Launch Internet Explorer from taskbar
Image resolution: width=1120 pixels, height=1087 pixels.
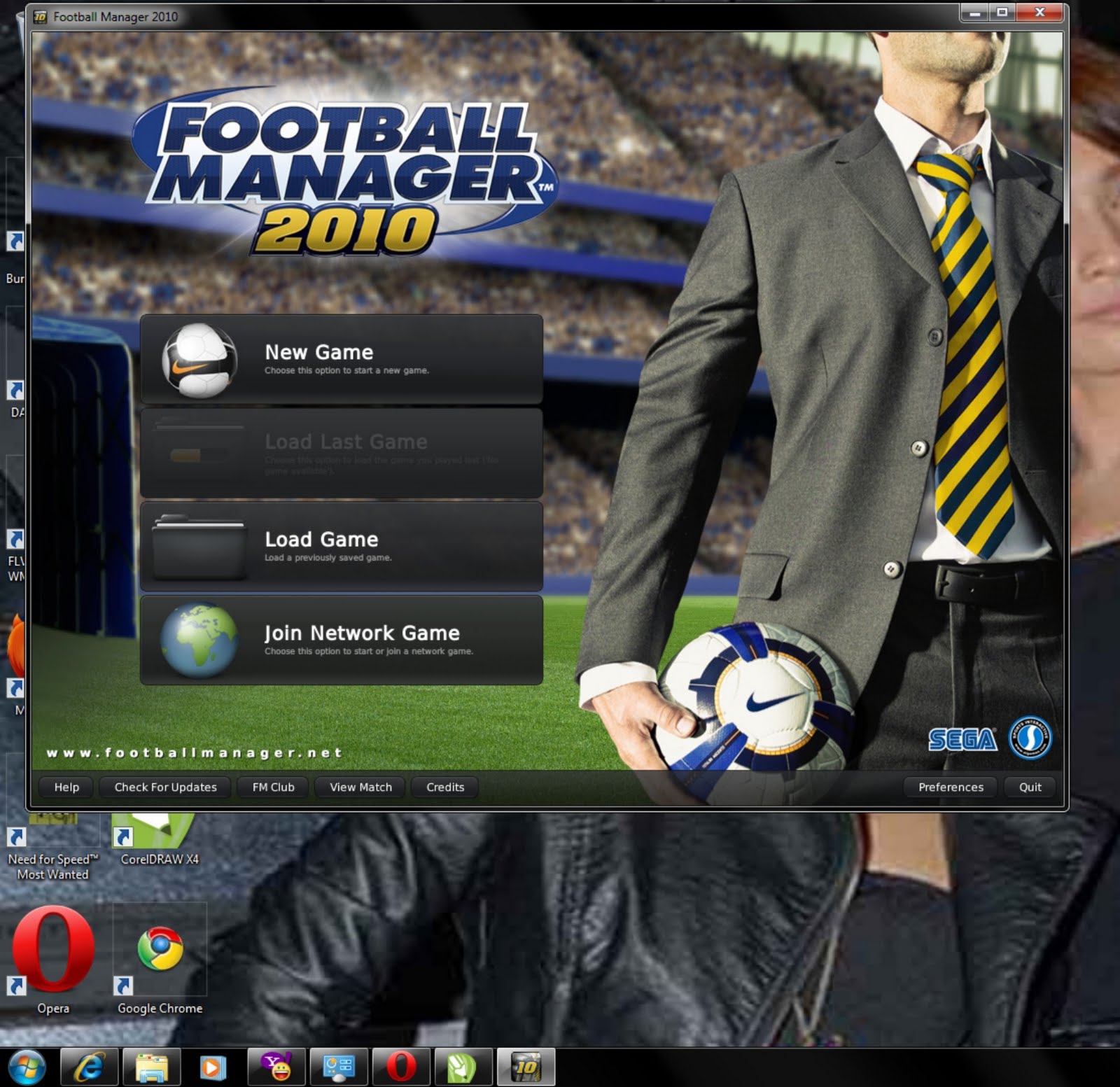pos(90,1067)
